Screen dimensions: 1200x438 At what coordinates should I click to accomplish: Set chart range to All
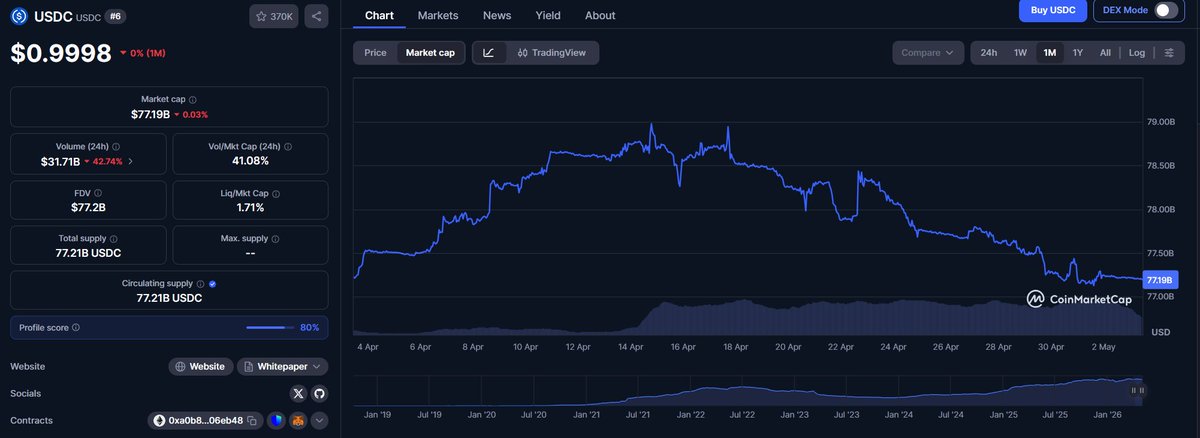pyautogui.click(x=1105, y=53)
